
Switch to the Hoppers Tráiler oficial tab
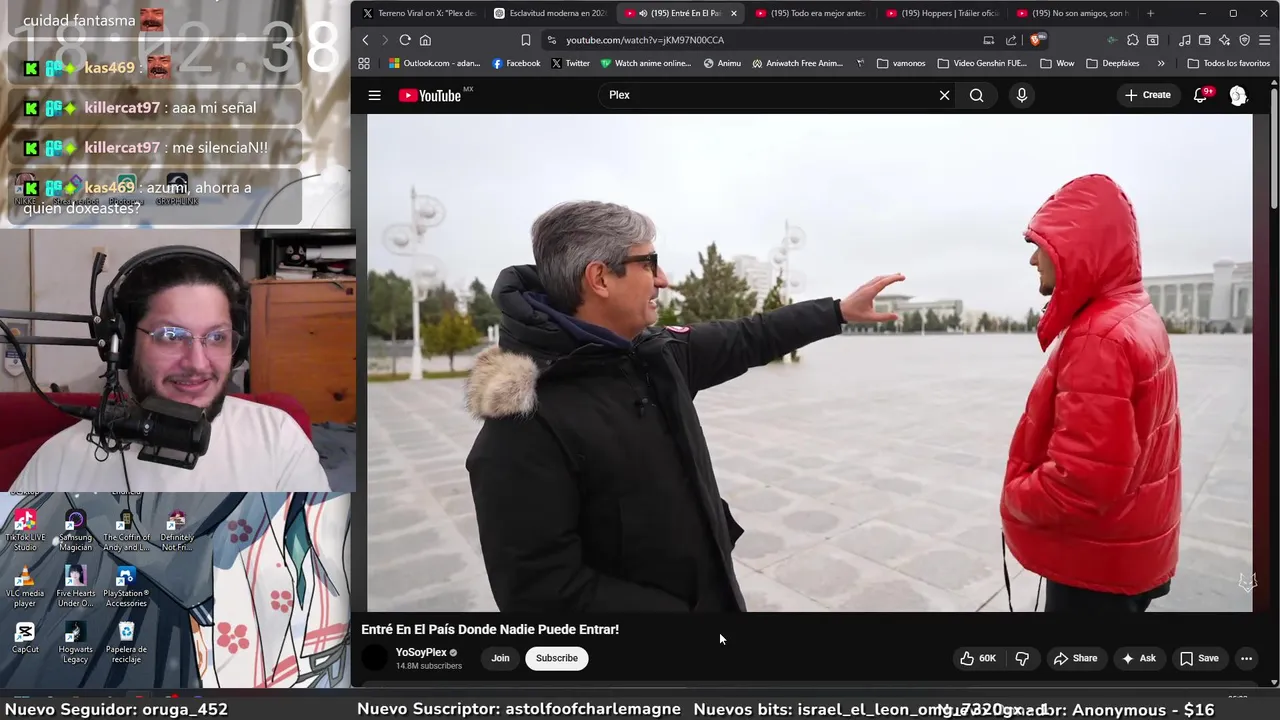(x=942, y=13)
